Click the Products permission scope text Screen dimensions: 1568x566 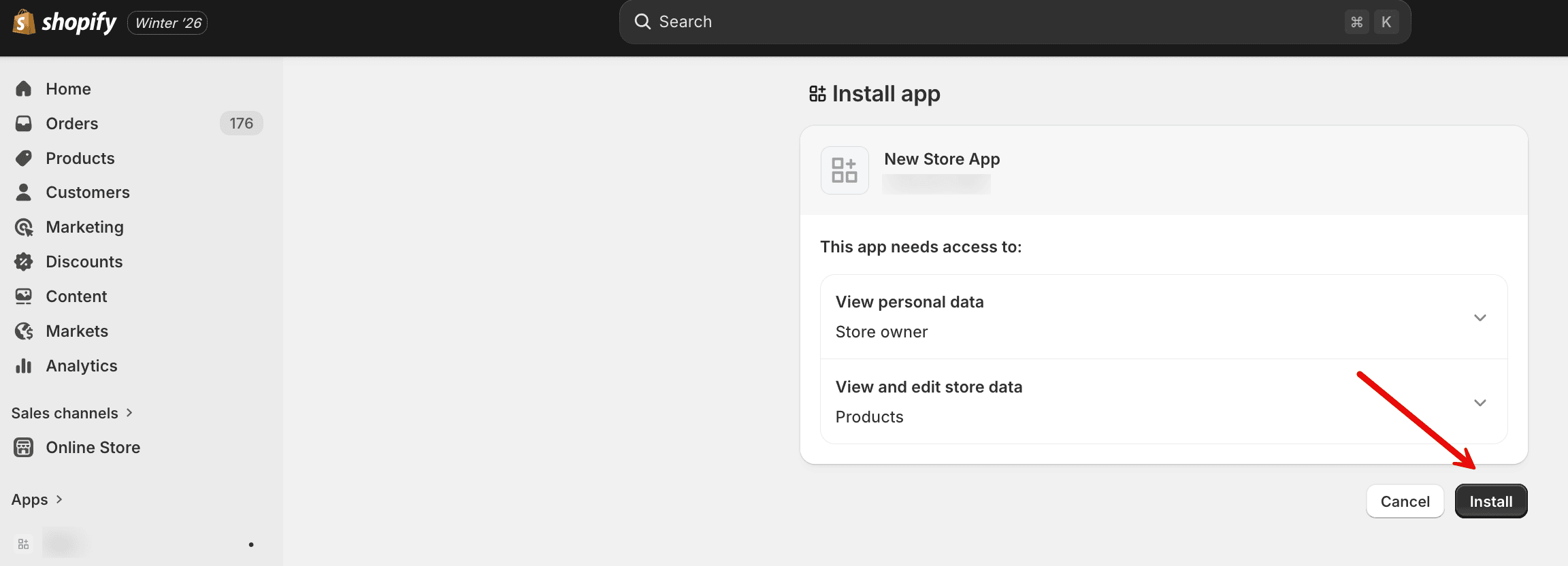869,417
